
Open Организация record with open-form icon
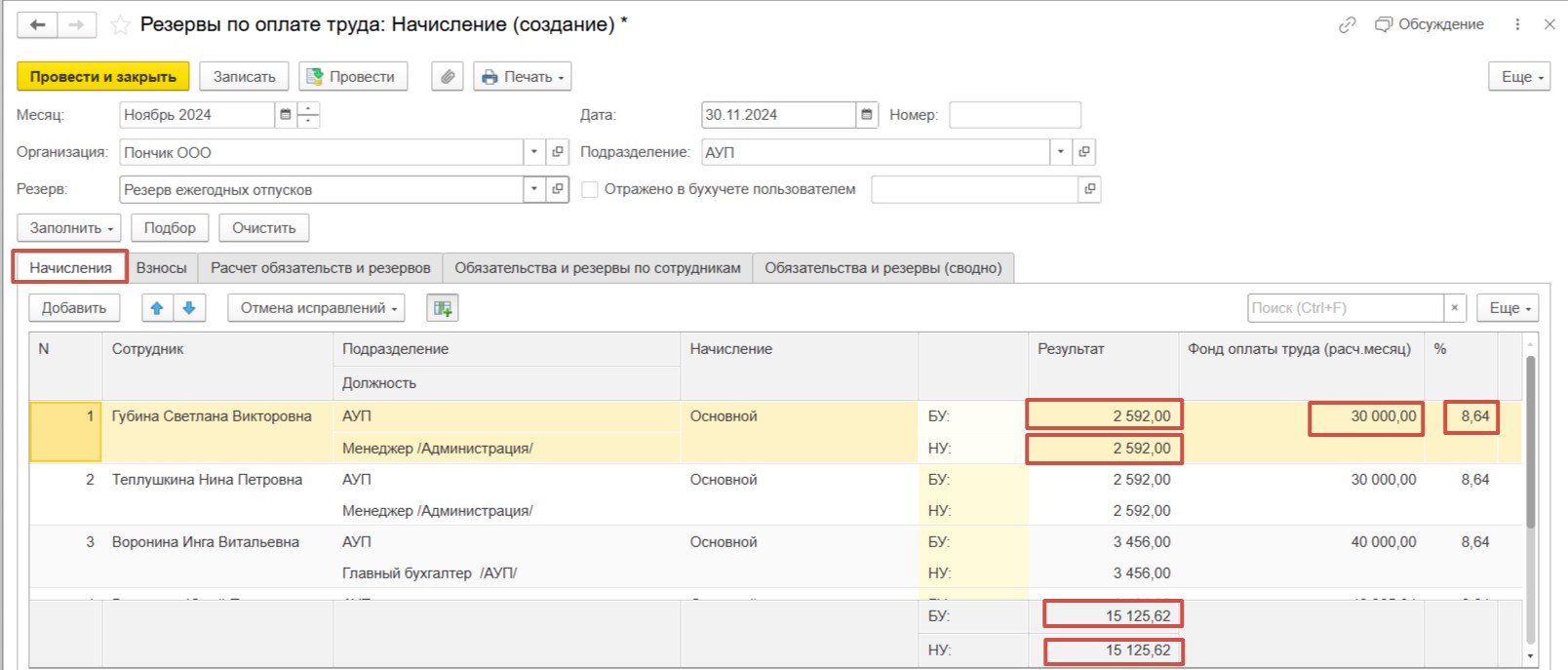(558, 152)
